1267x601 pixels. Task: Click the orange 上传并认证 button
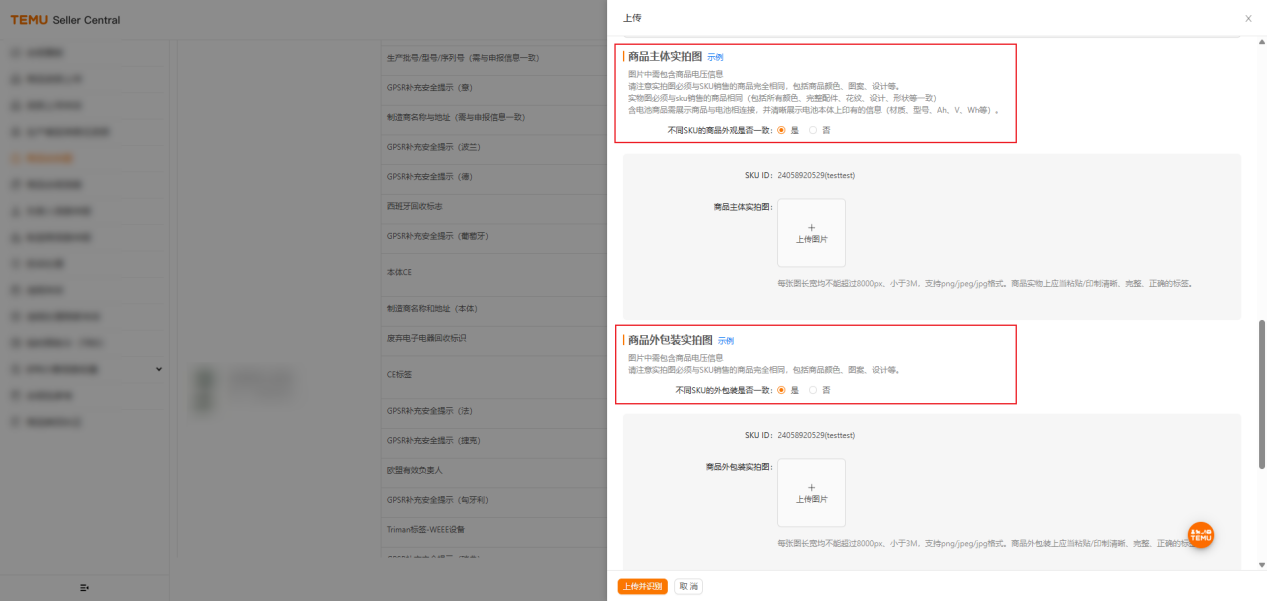click(x=641, y=587)
